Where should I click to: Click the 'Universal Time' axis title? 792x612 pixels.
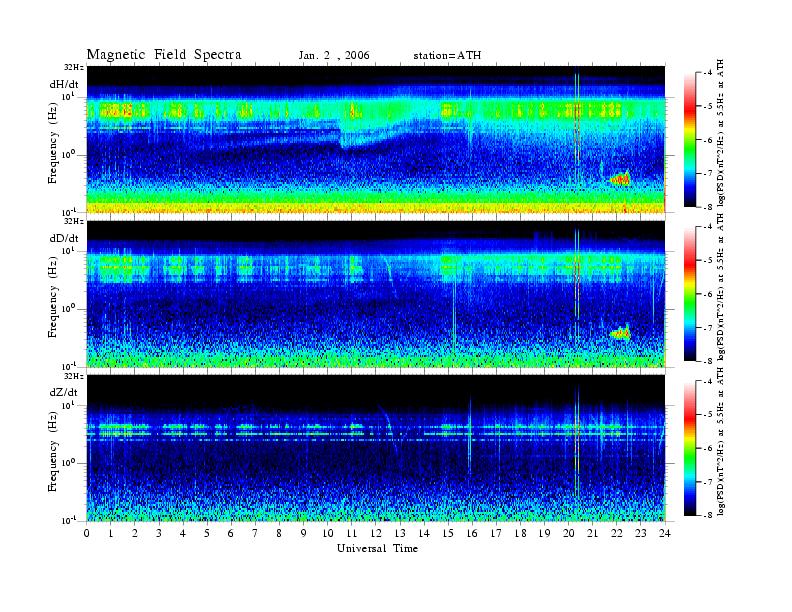377,548
